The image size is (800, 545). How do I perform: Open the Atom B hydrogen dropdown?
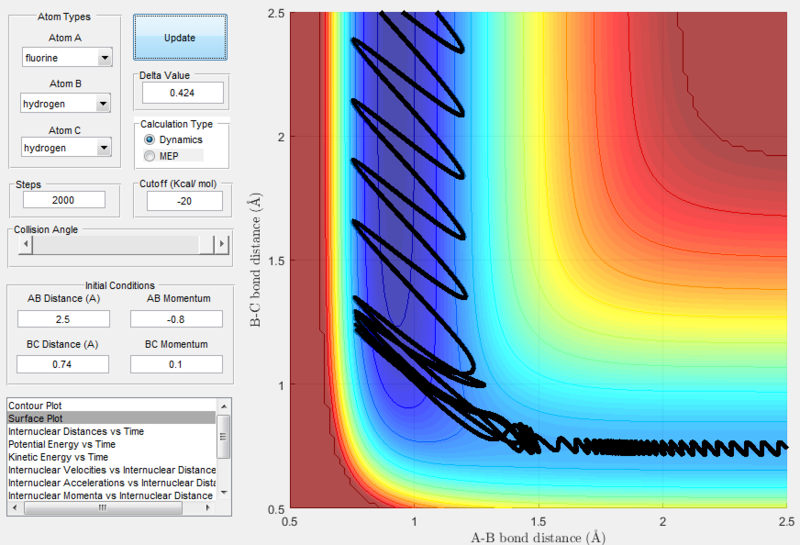[x=103, y=104]
